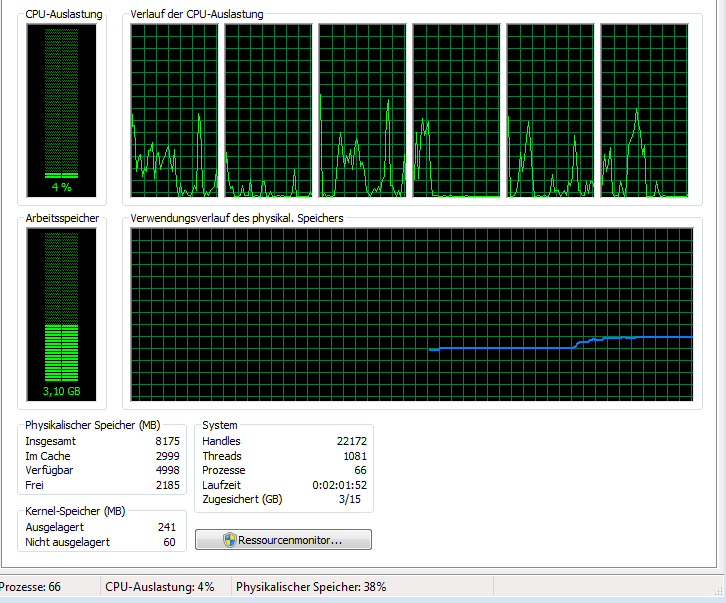Screen dimensions: 726x603
Task: Click the physical memory usage history graph
Action: pyautogui.click(x=412, y=314)
